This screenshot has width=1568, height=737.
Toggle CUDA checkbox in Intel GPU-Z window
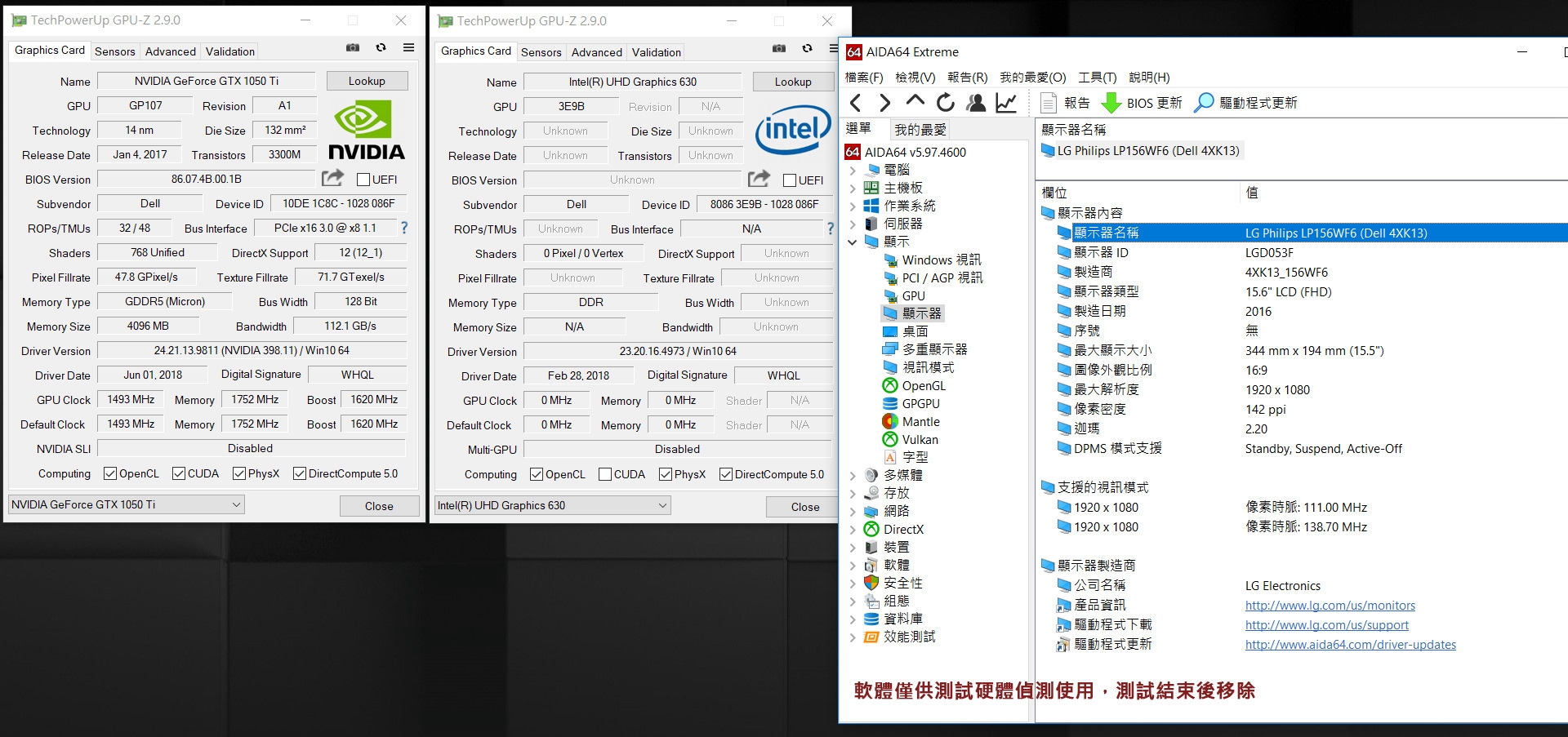[605, 474]
